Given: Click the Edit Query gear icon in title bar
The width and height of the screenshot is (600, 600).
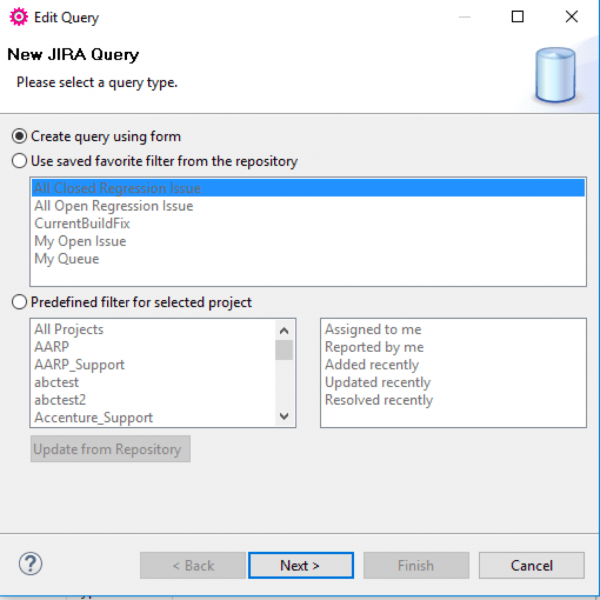Looking at the screenshot, I should (x=17, y=17).
